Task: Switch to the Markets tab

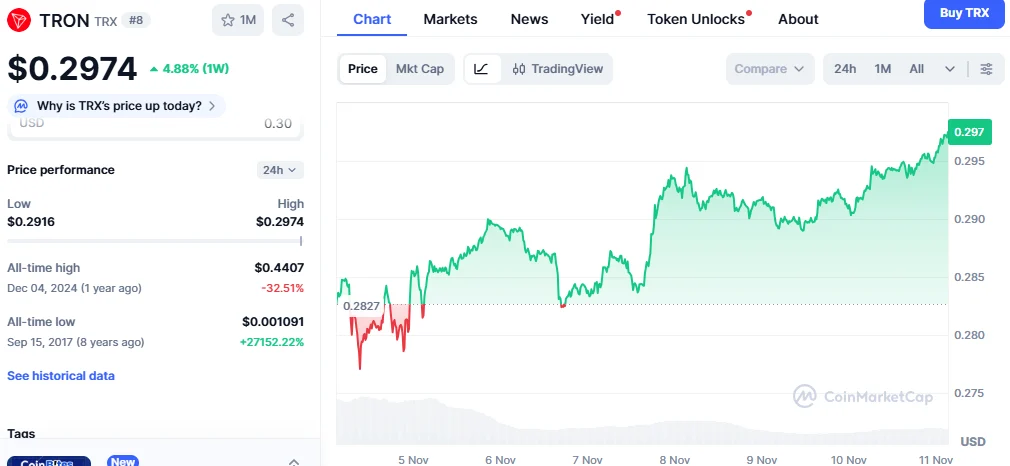Action: coord(450,19)
